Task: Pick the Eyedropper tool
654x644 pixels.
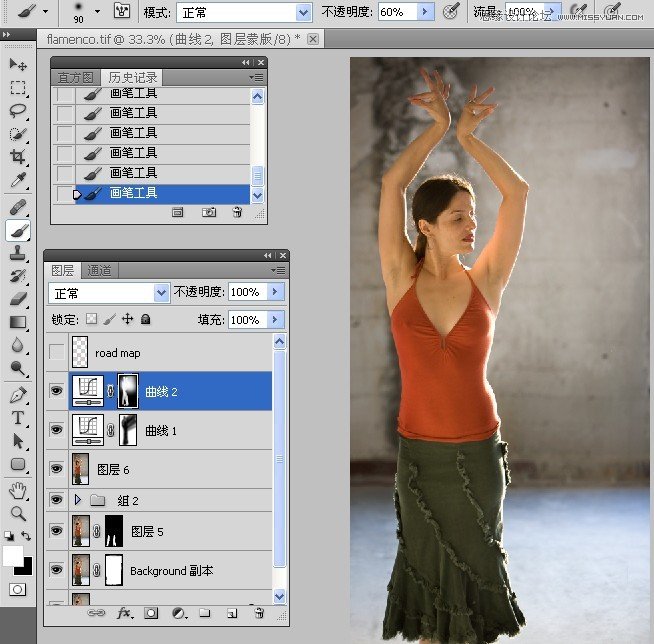Action: coord(18,181)
